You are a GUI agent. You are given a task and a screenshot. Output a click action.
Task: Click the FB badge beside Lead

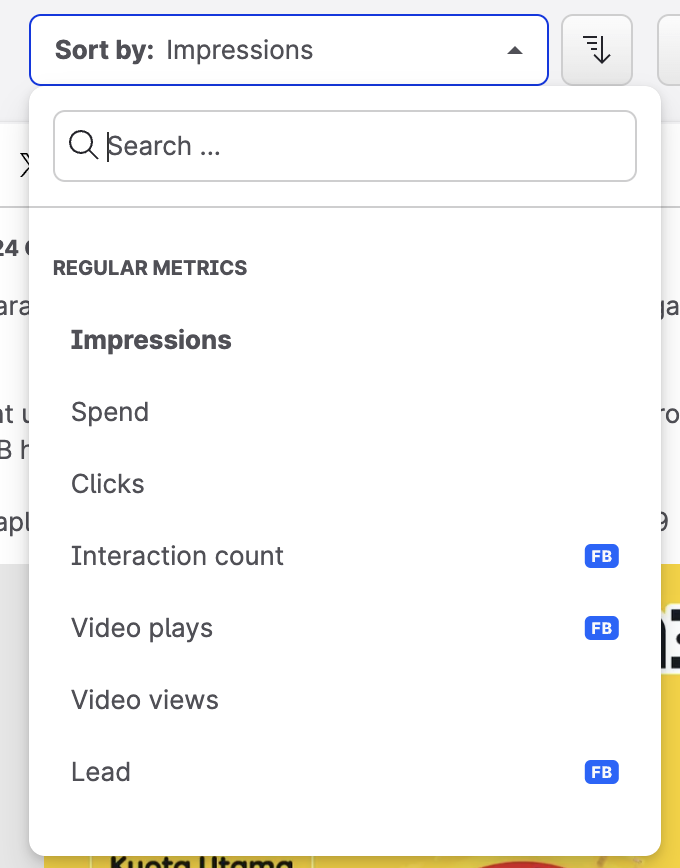[x=601, y=772]
